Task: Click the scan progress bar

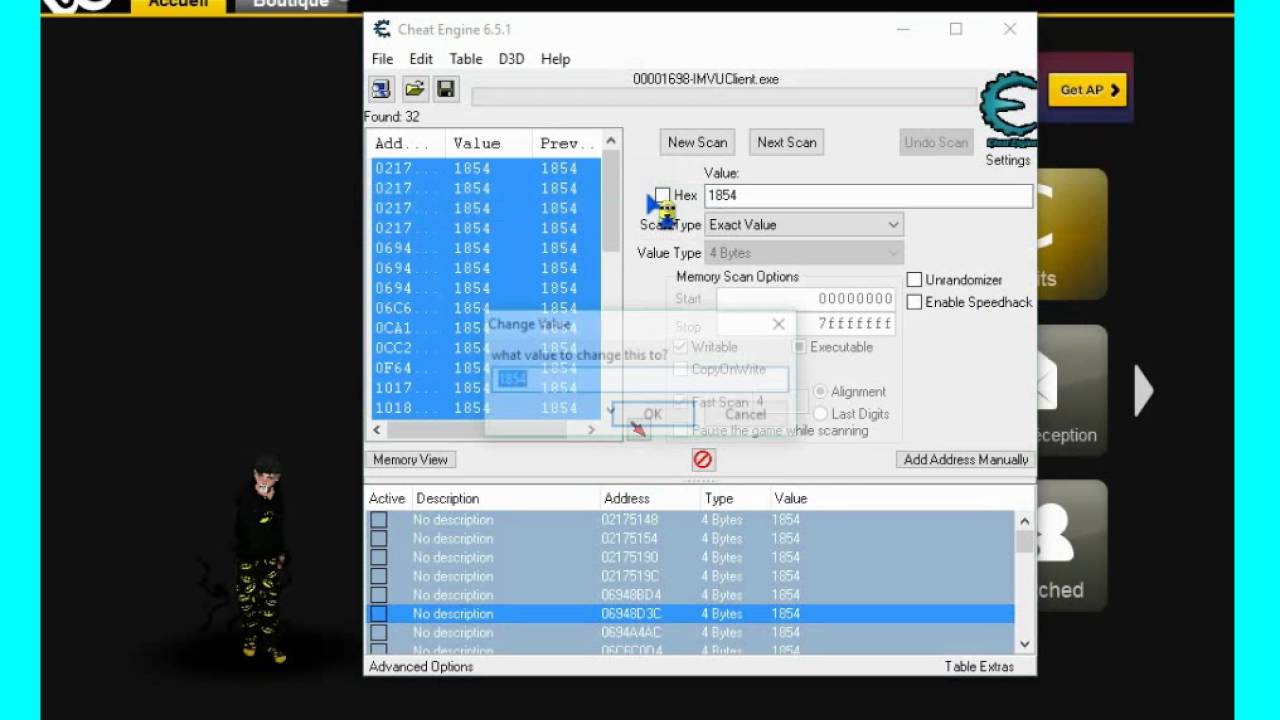Action: 724,97
